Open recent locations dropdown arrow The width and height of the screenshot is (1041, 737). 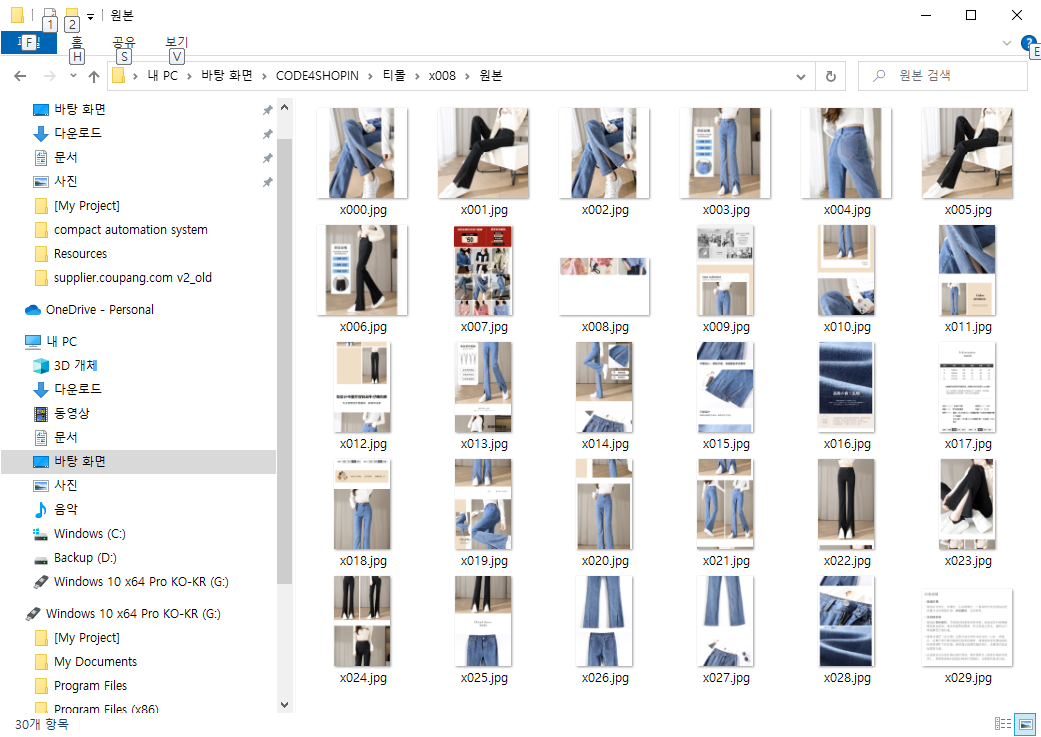(73, 77)
